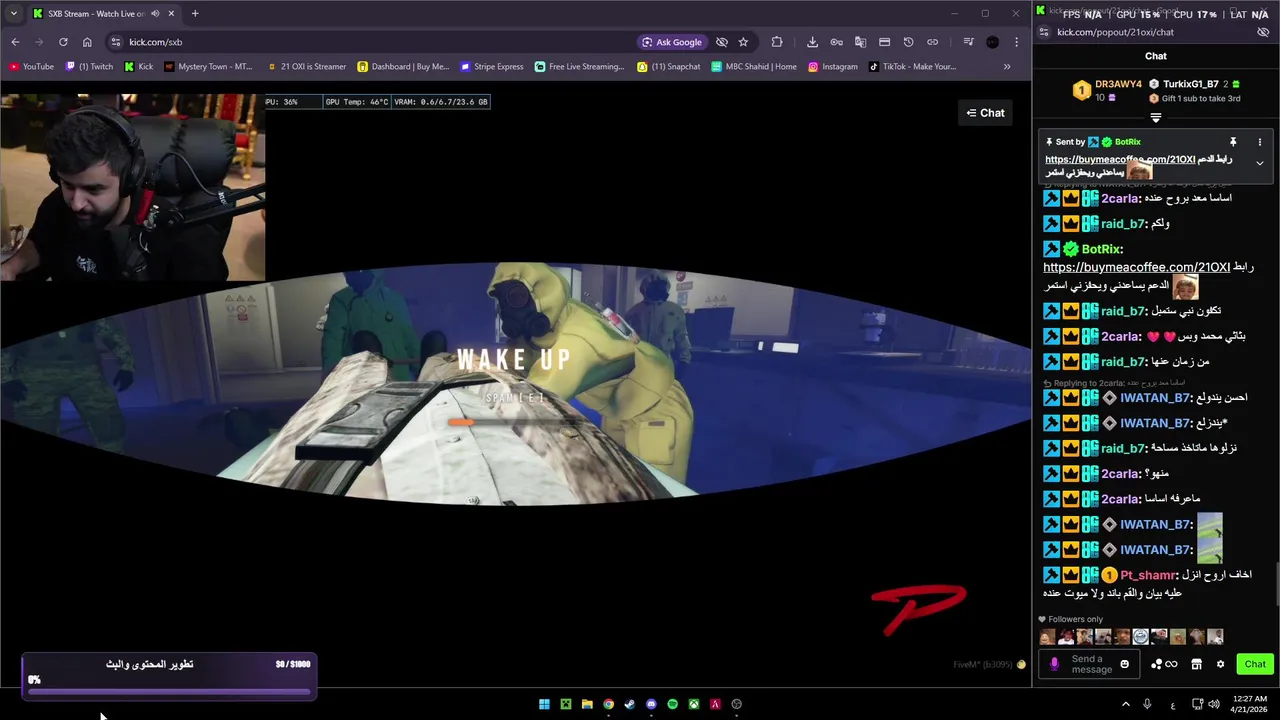1280x720 pixels.
Task: Open the translate extension icon
Action: tap(860, 42)
